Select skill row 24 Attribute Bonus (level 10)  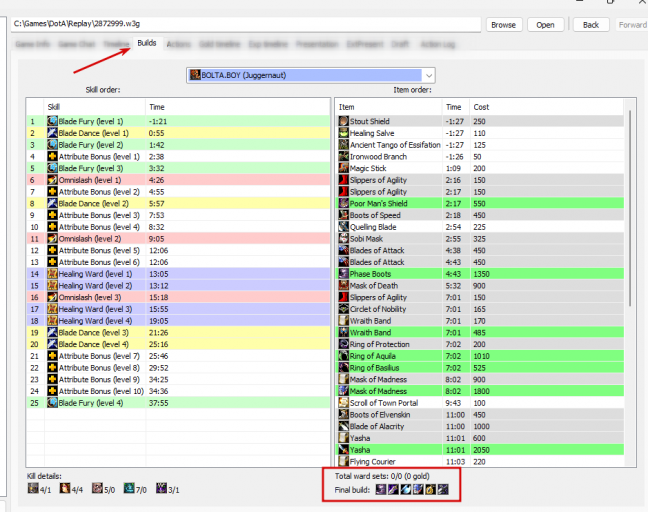179,391
